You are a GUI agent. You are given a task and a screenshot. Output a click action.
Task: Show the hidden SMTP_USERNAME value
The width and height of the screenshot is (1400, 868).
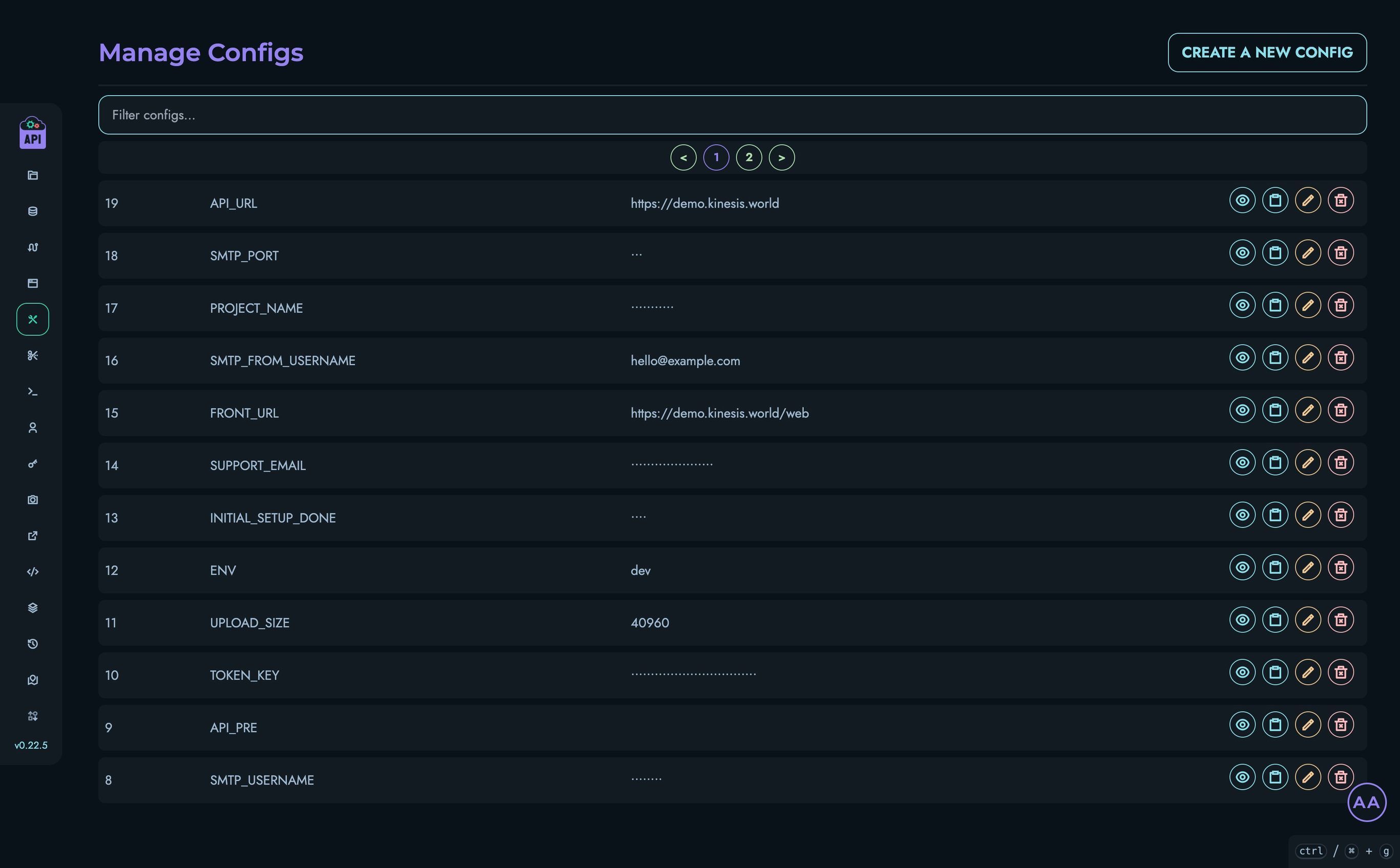tap(1243, 777)
